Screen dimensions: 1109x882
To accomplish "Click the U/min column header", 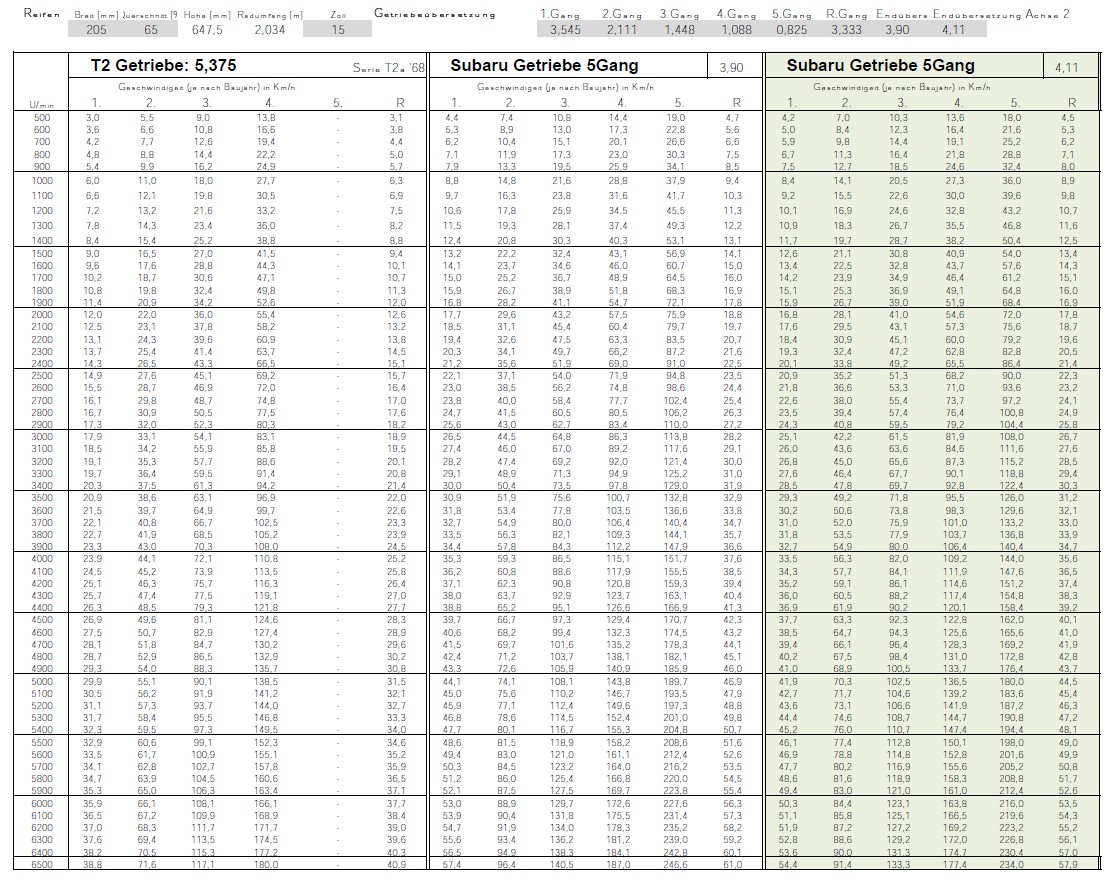I will click(x=41, y=103).
